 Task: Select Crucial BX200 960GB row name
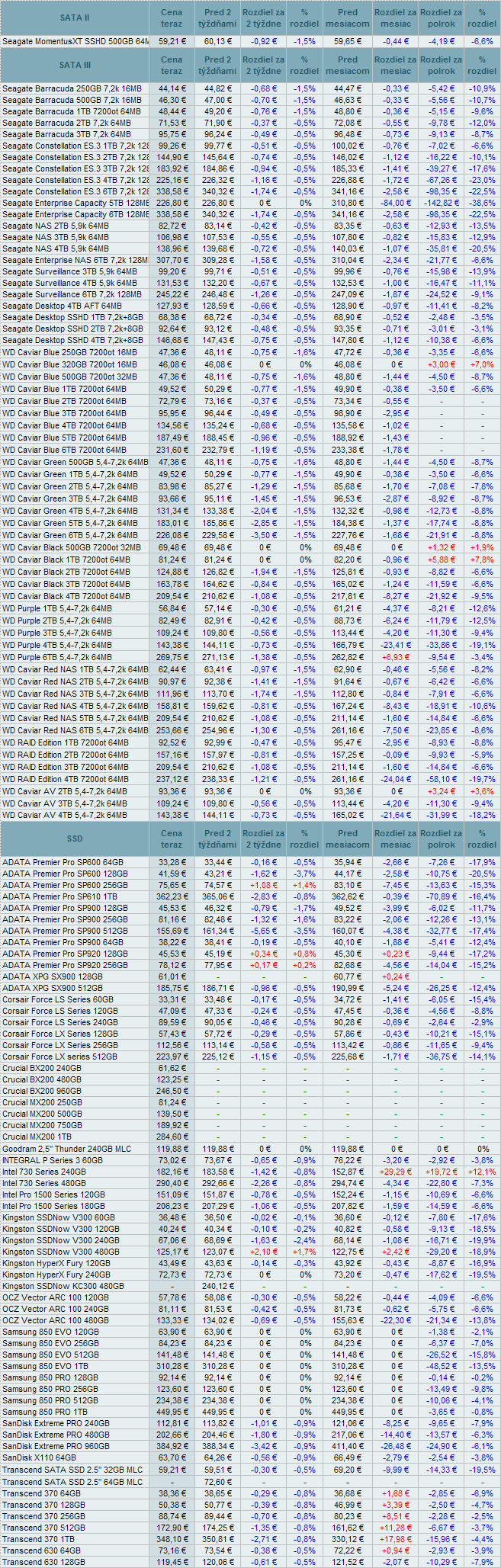coord(42,1091)
